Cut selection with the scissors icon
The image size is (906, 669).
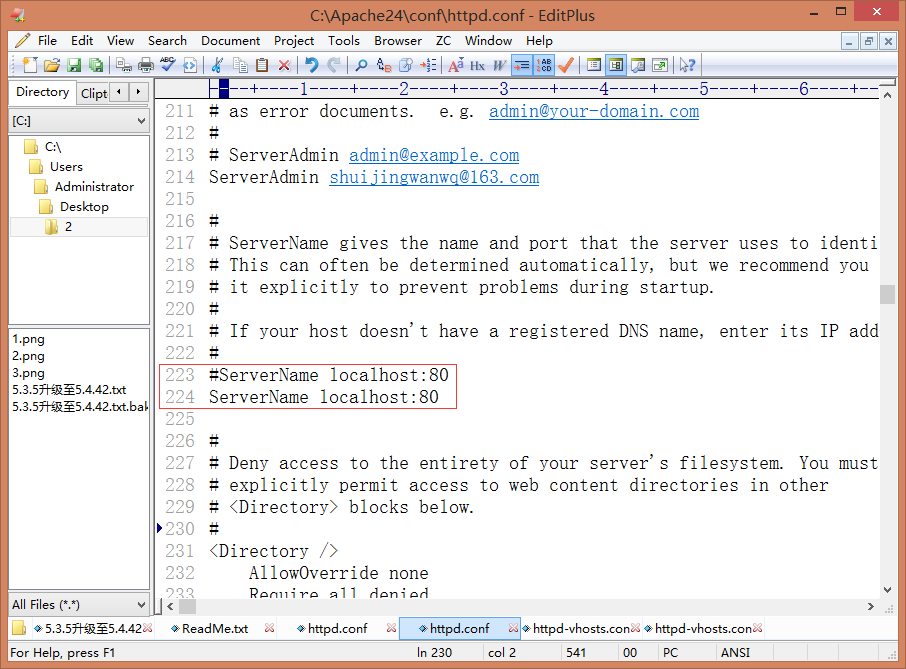point(216,65)
